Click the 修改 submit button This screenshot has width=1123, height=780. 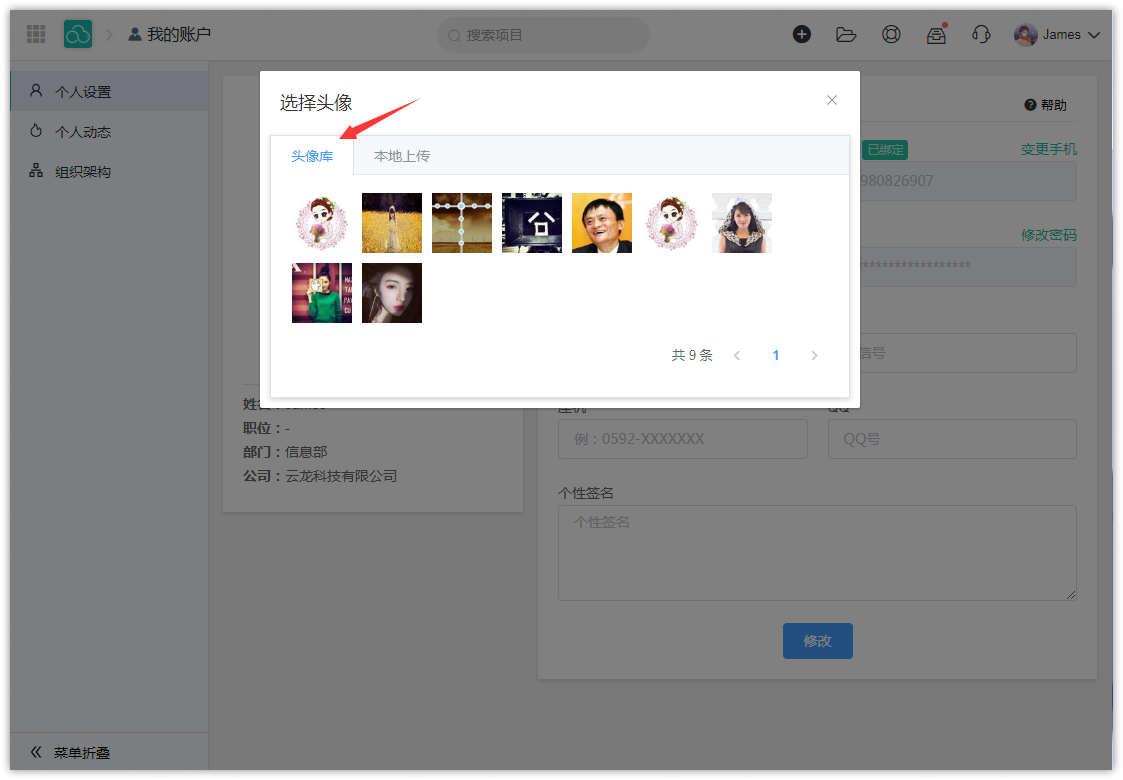[817, 641]
